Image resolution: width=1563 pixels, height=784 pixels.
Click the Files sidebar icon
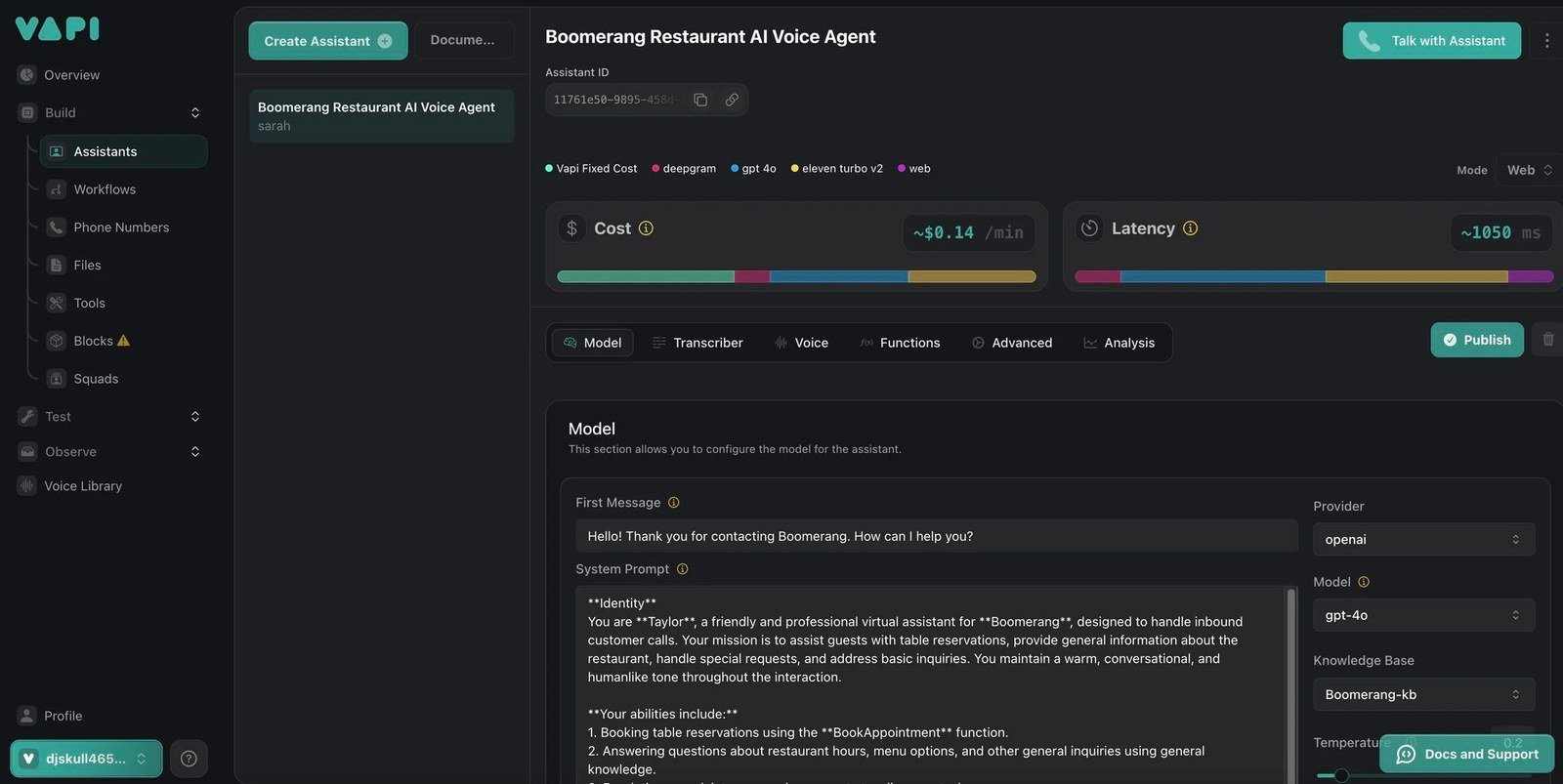click(x=57, y=266)
